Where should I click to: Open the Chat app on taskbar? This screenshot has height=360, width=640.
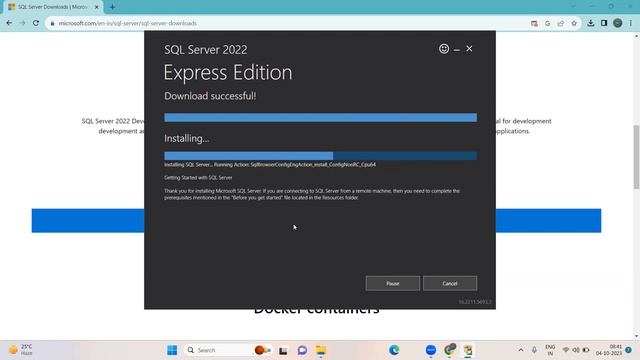tap(302, 350)
